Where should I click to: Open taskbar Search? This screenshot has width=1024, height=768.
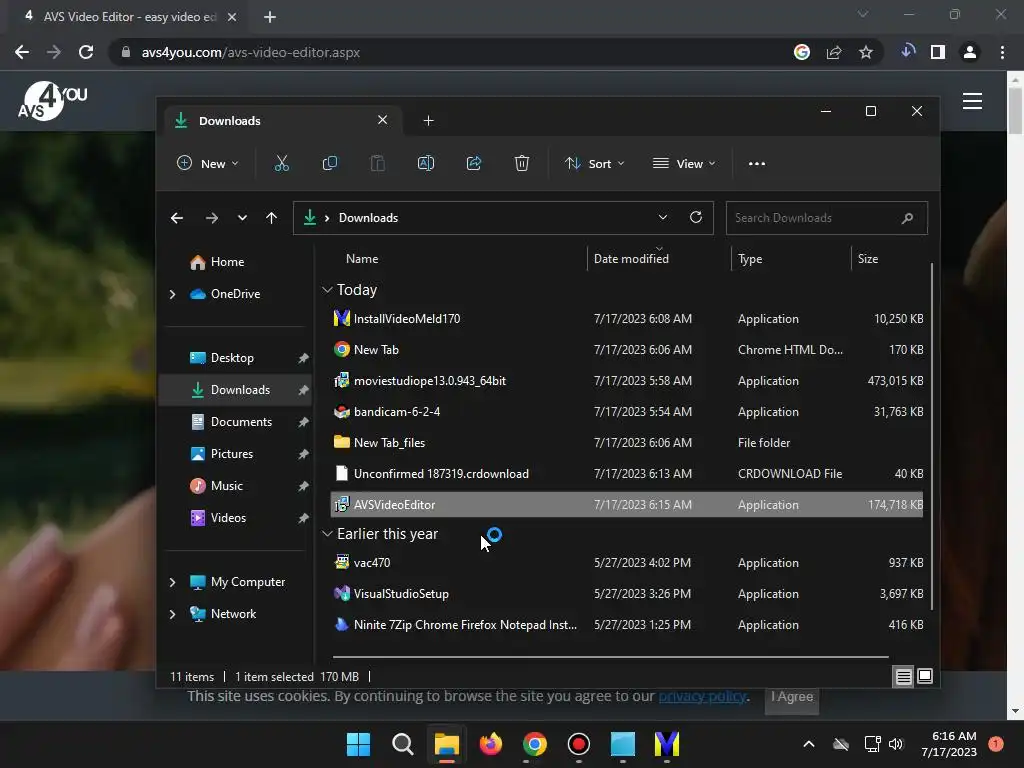tap(402, 744)
